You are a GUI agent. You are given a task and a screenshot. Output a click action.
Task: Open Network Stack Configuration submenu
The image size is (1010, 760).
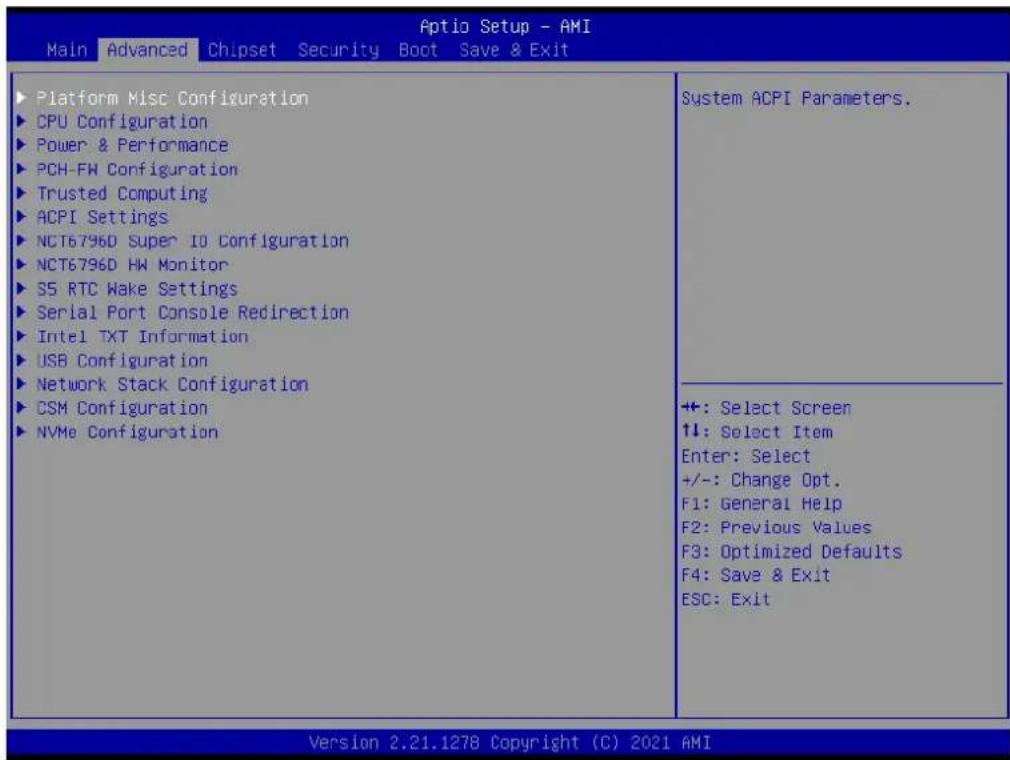(x=172, y=384)
